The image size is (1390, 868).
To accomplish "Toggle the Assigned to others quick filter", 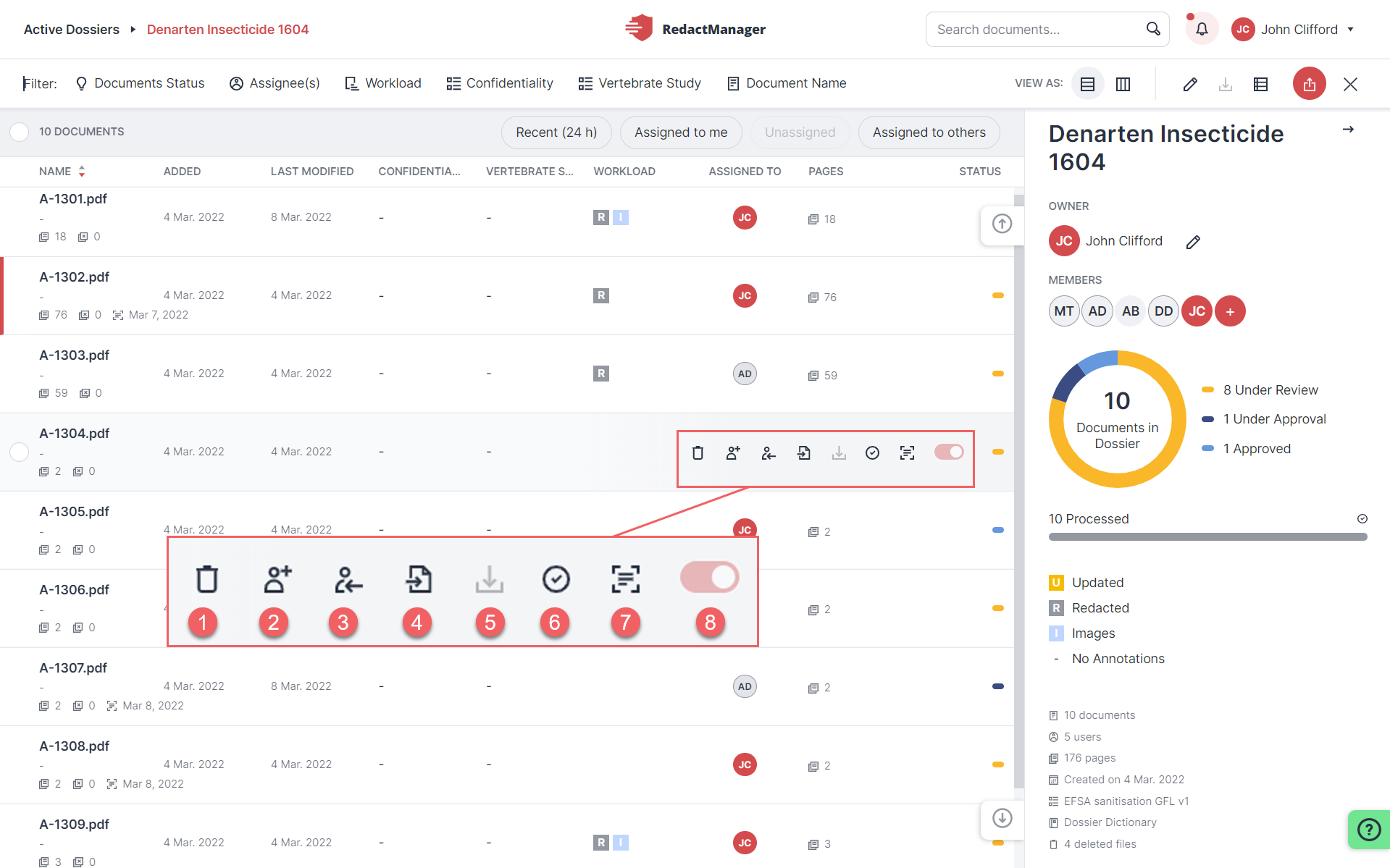I will [x=929, y=132].
